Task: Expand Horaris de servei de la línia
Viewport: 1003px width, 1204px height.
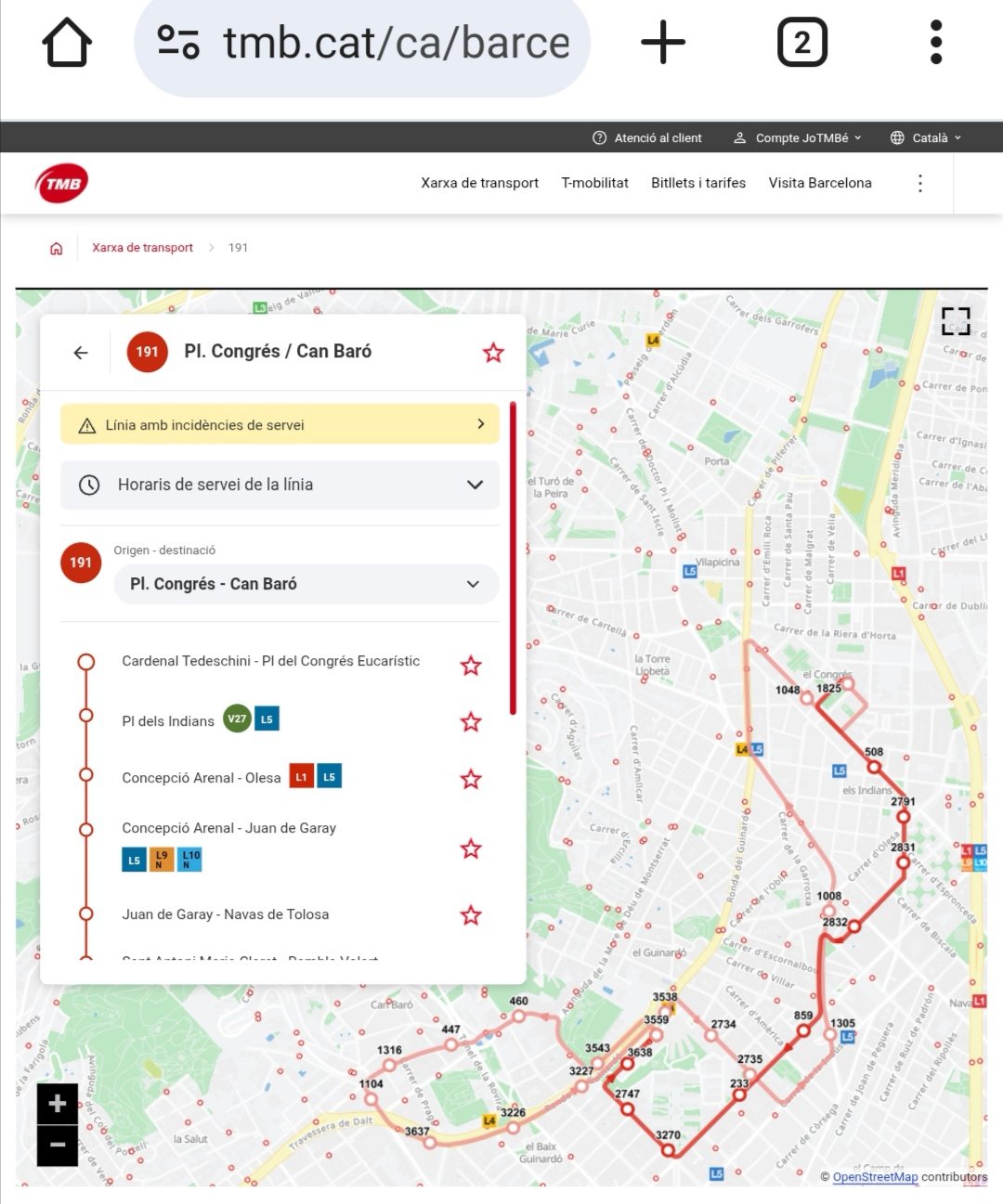Action: (x=280, y=485)
